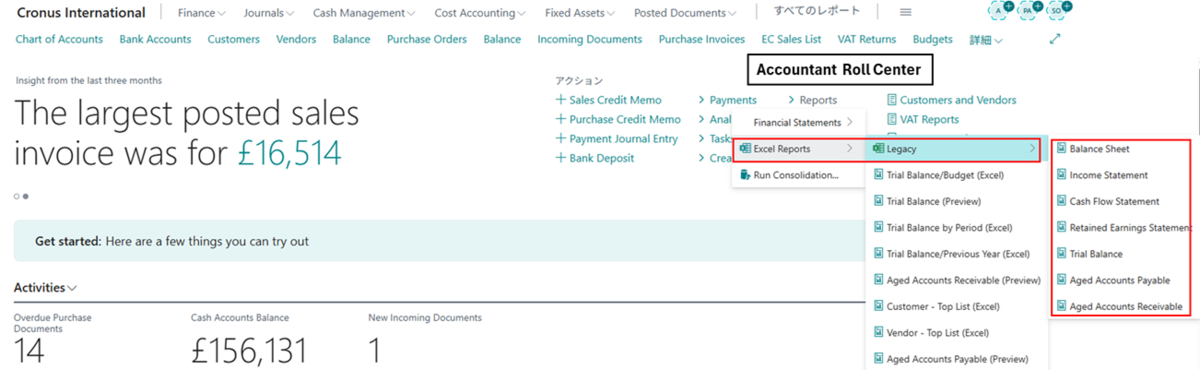Image resolution: width=1200 pixels, height=370 pixels.
Task: Click the Trial Balance/Budget (Excel) report icon
Action: coord(879,175)
